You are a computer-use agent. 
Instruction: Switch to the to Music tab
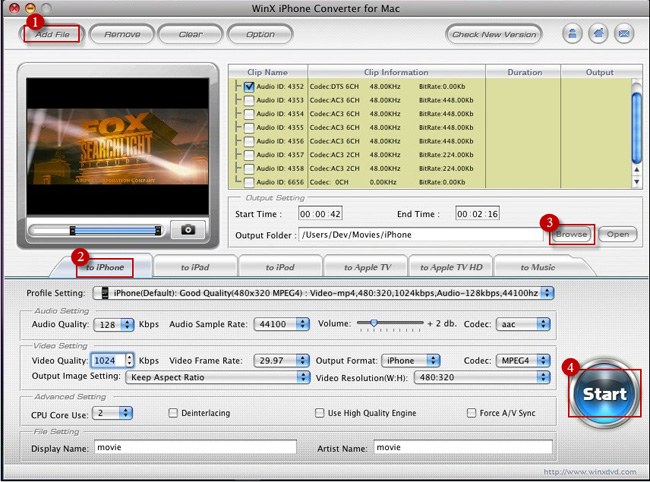tap(538, 267)
